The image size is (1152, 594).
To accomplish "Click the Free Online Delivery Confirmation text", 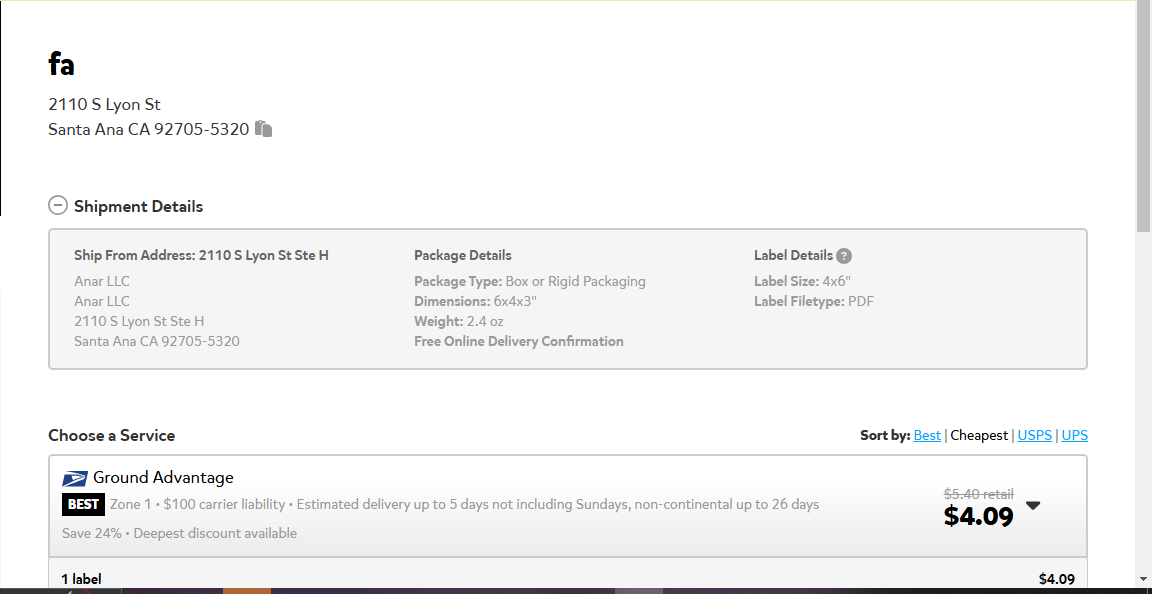I will [x=519, y=341].
